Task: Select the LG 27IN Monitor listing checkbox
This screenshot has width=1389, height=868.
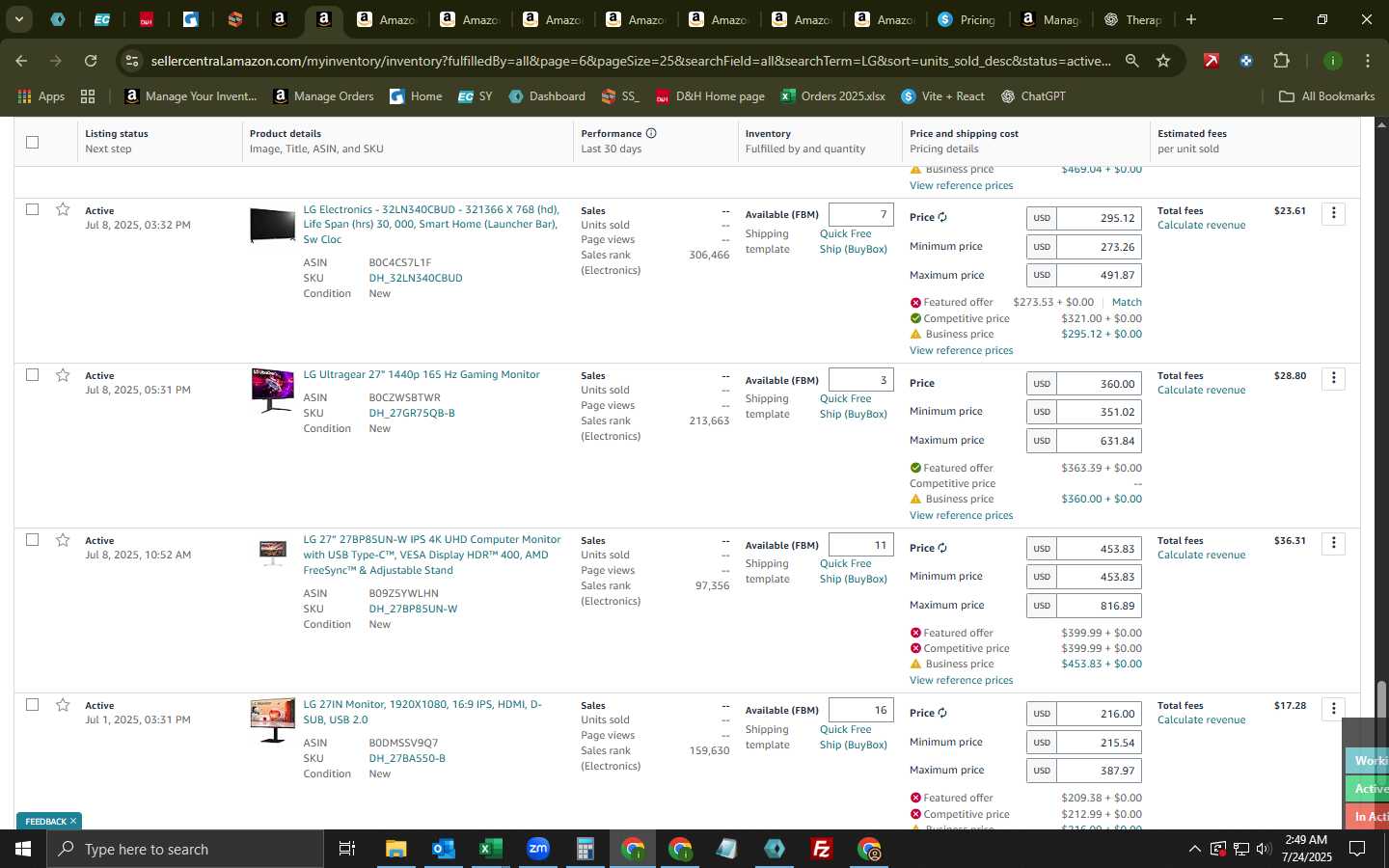Action: 32,704
